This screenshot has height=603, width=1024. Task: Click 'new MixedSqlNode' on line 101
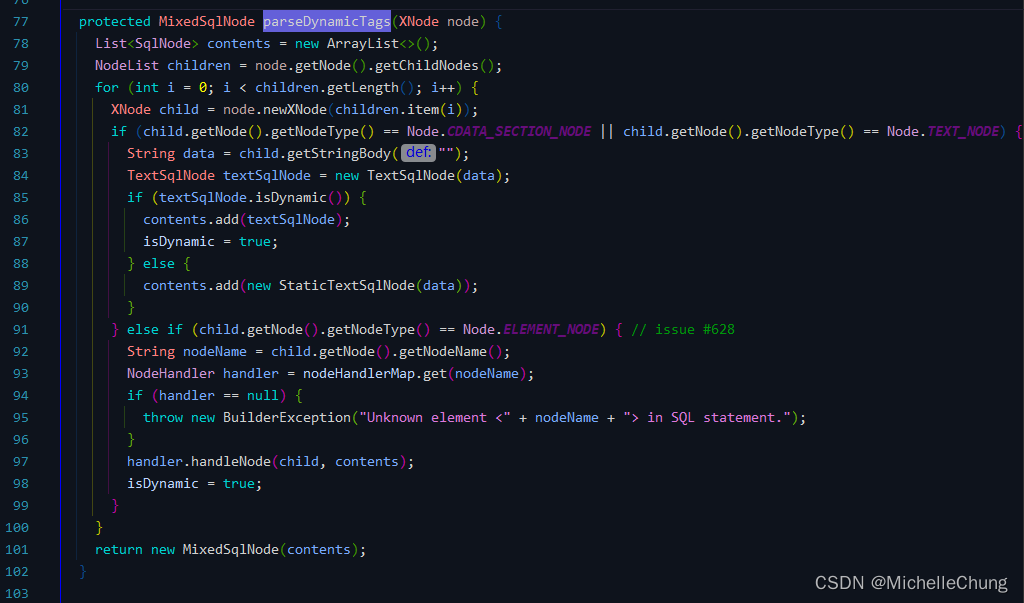[x=215, y=549]
